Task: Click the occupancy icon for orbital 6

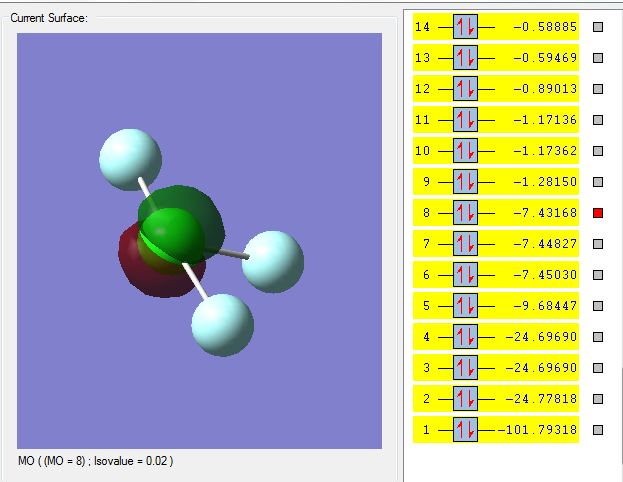Action: pos(466,276)
